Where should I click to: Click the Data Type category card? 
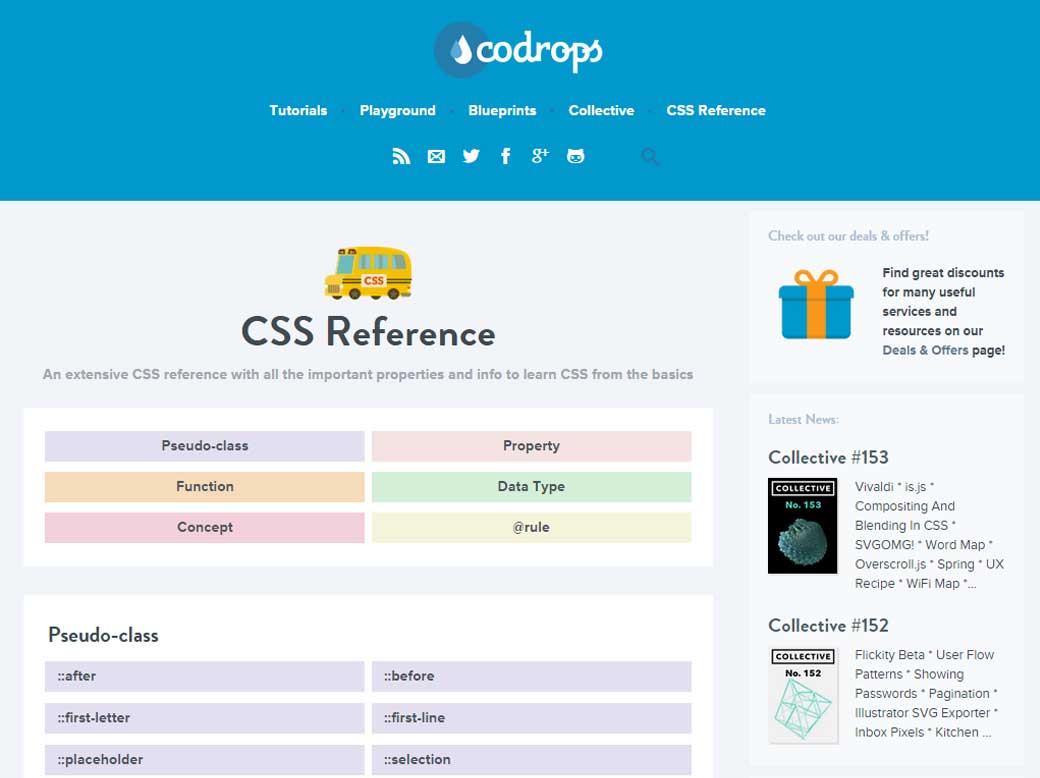pyautogui.click(x=531, y=487)
